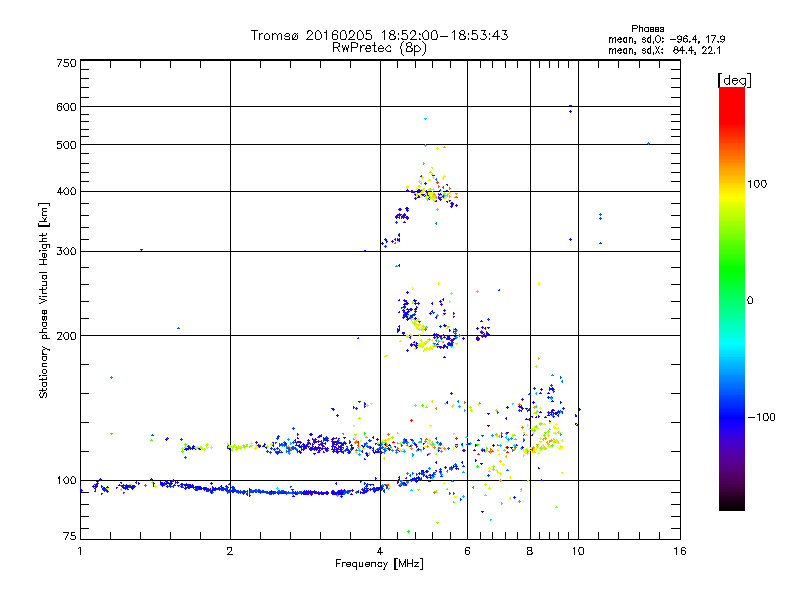Click the x-axis label 'Frequency [MHz]'
800x600 pixels.
(x=379, y=564)
